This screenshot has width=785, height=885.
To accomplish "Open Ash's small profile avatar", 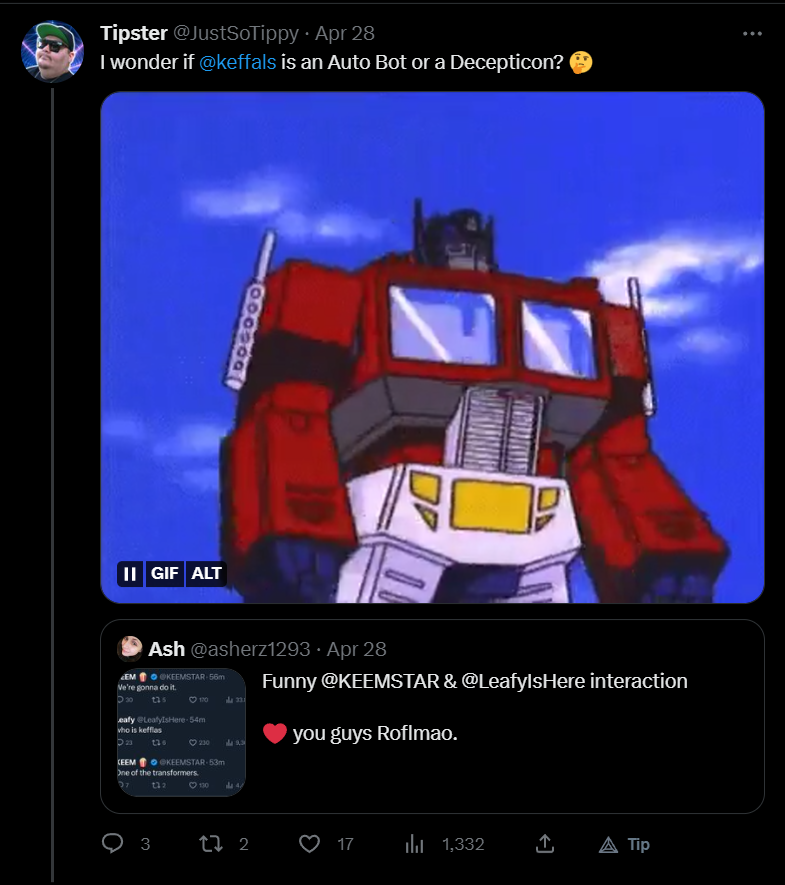I will click(x=130, y=649).
